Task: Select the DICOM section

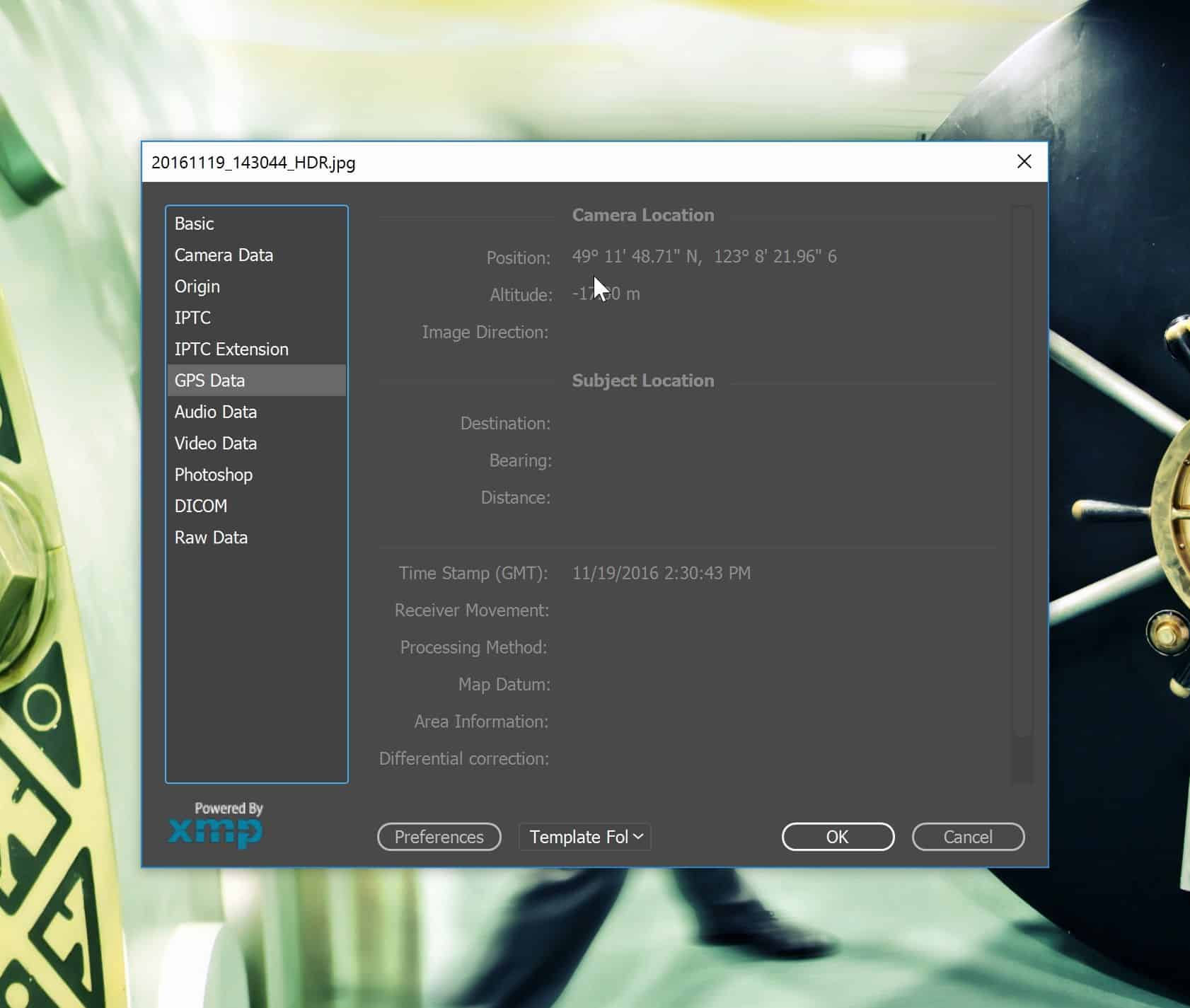Action: coord(256,506)
